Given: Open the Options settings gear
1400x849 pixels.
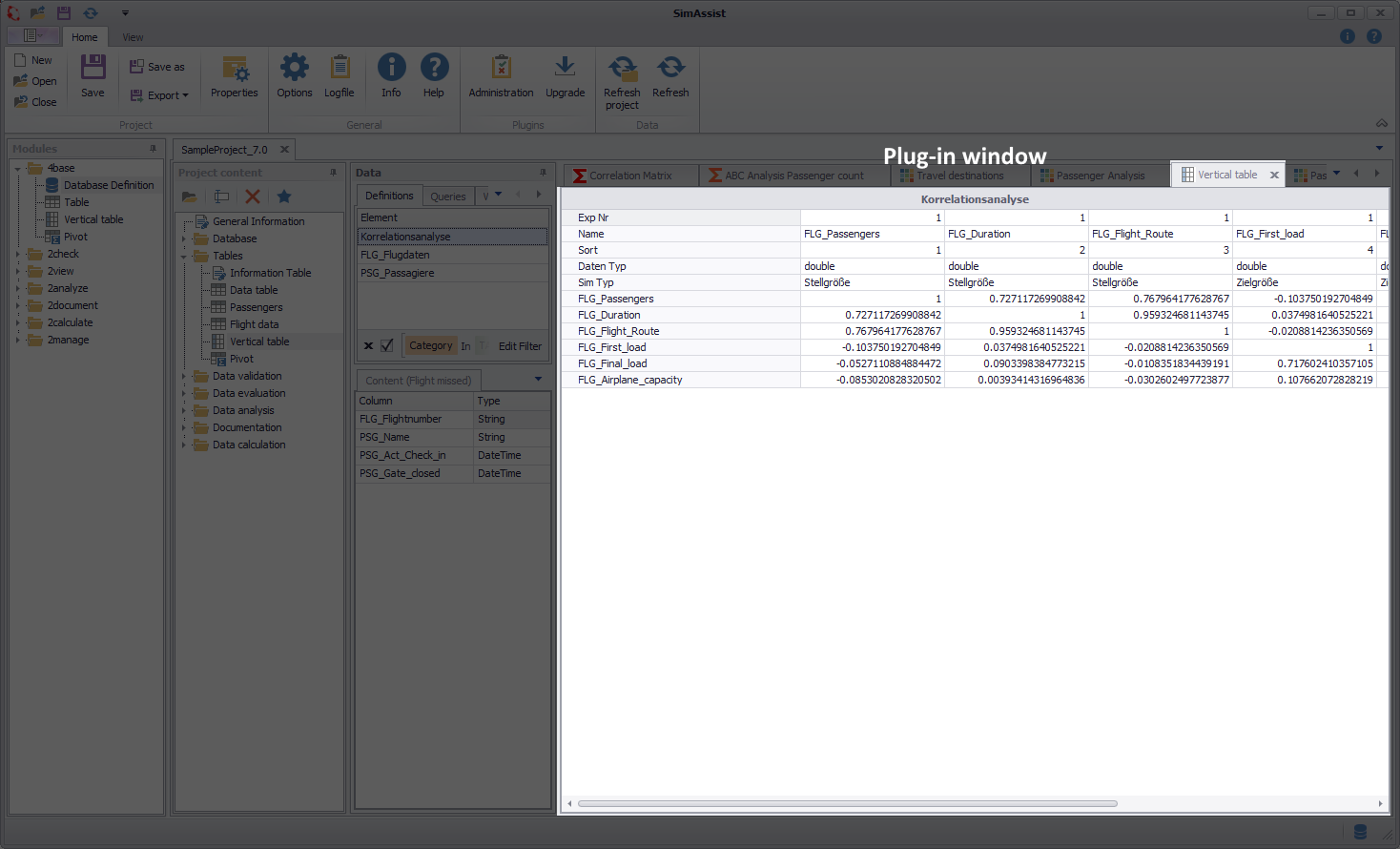Looking at the screenshot, I should pyautogui.click(x=294, y=75).
